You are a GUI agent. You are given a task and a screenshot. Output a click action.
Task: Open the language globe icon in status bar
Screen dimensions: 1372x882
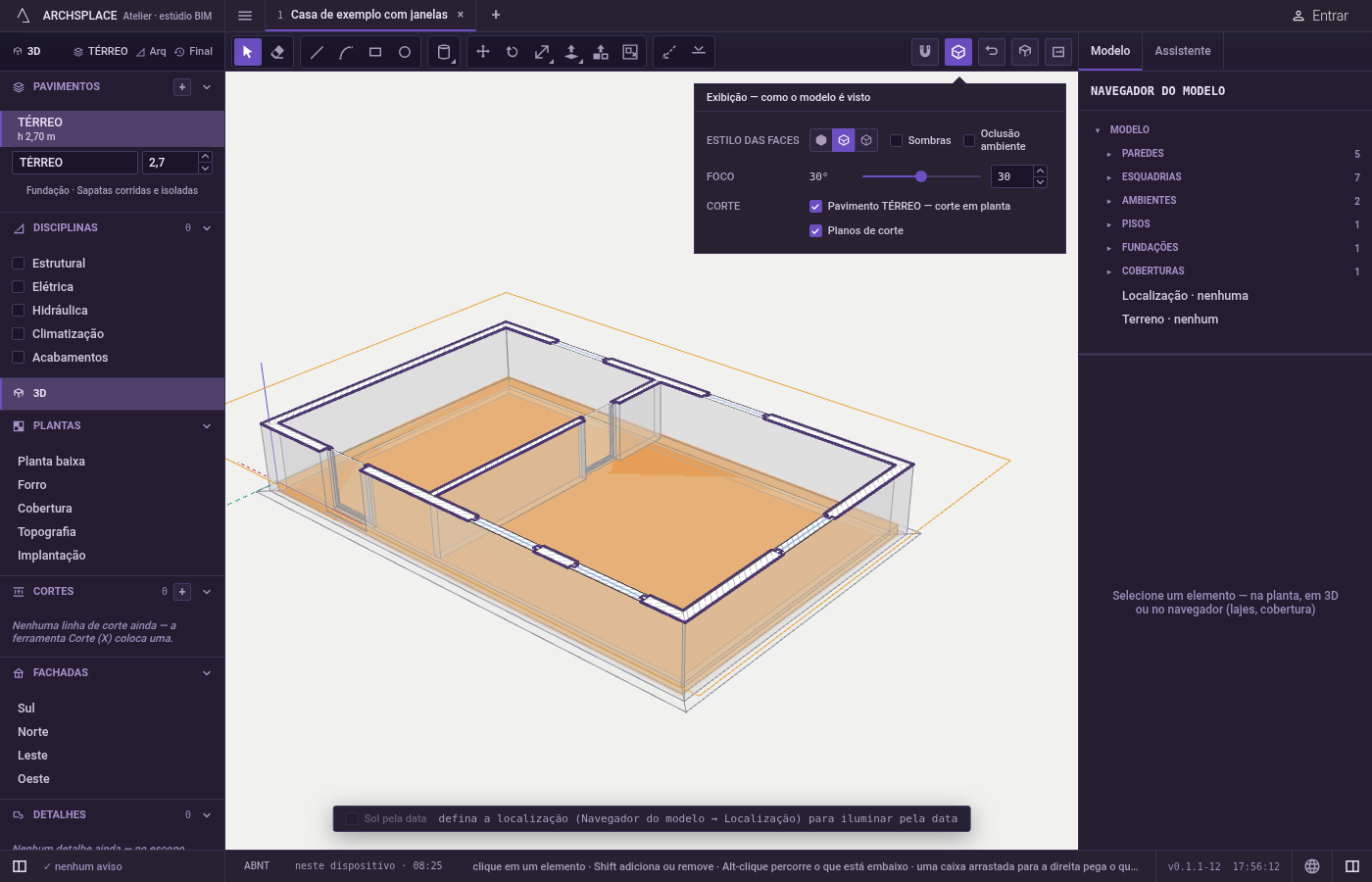coord(1312,866)
